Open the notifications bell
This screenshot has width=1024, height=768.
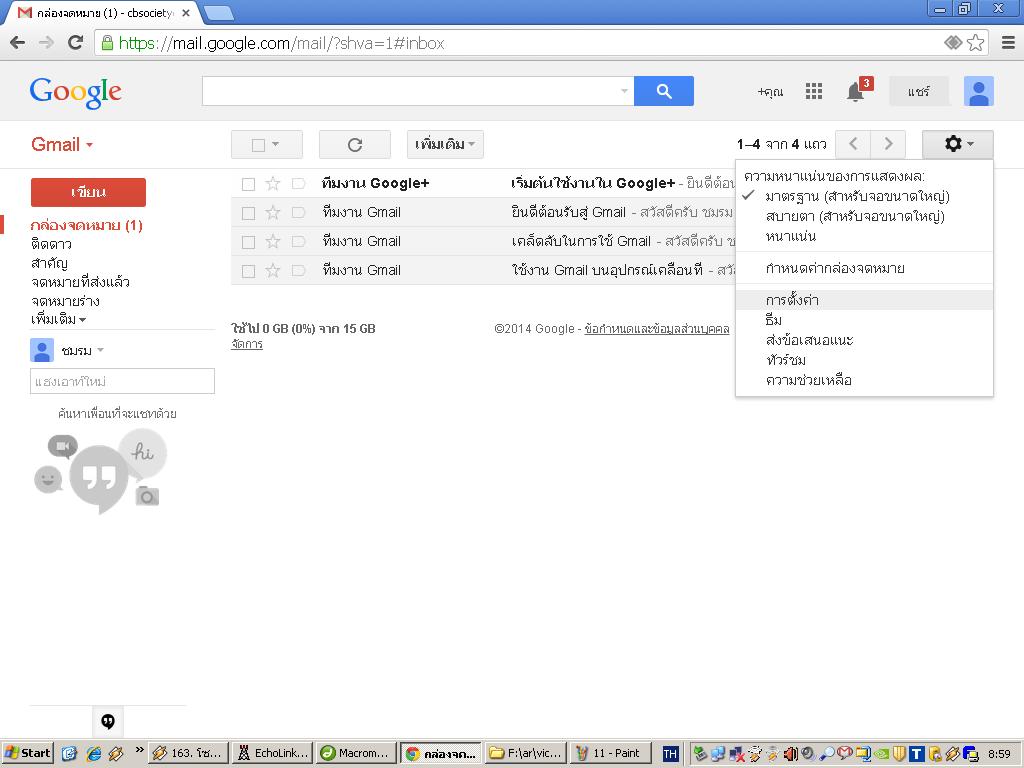click(x=856, y=92)
